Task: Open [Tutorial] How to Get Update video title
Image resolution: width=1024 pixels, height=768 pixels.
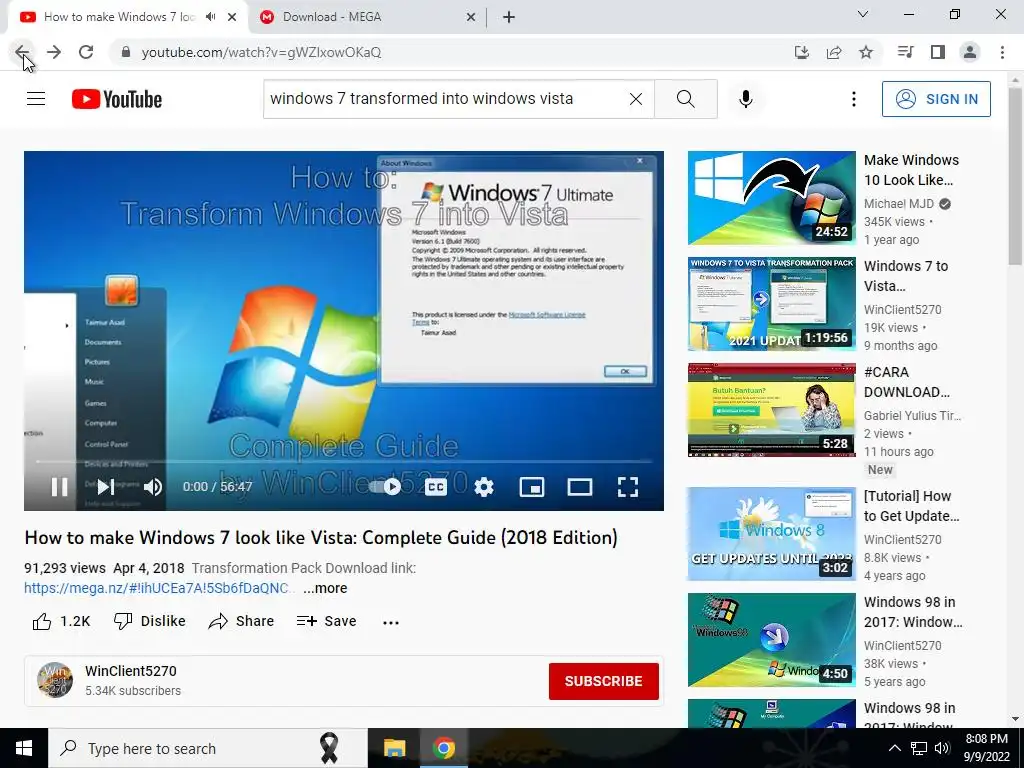Action: [x=911, y=506]
